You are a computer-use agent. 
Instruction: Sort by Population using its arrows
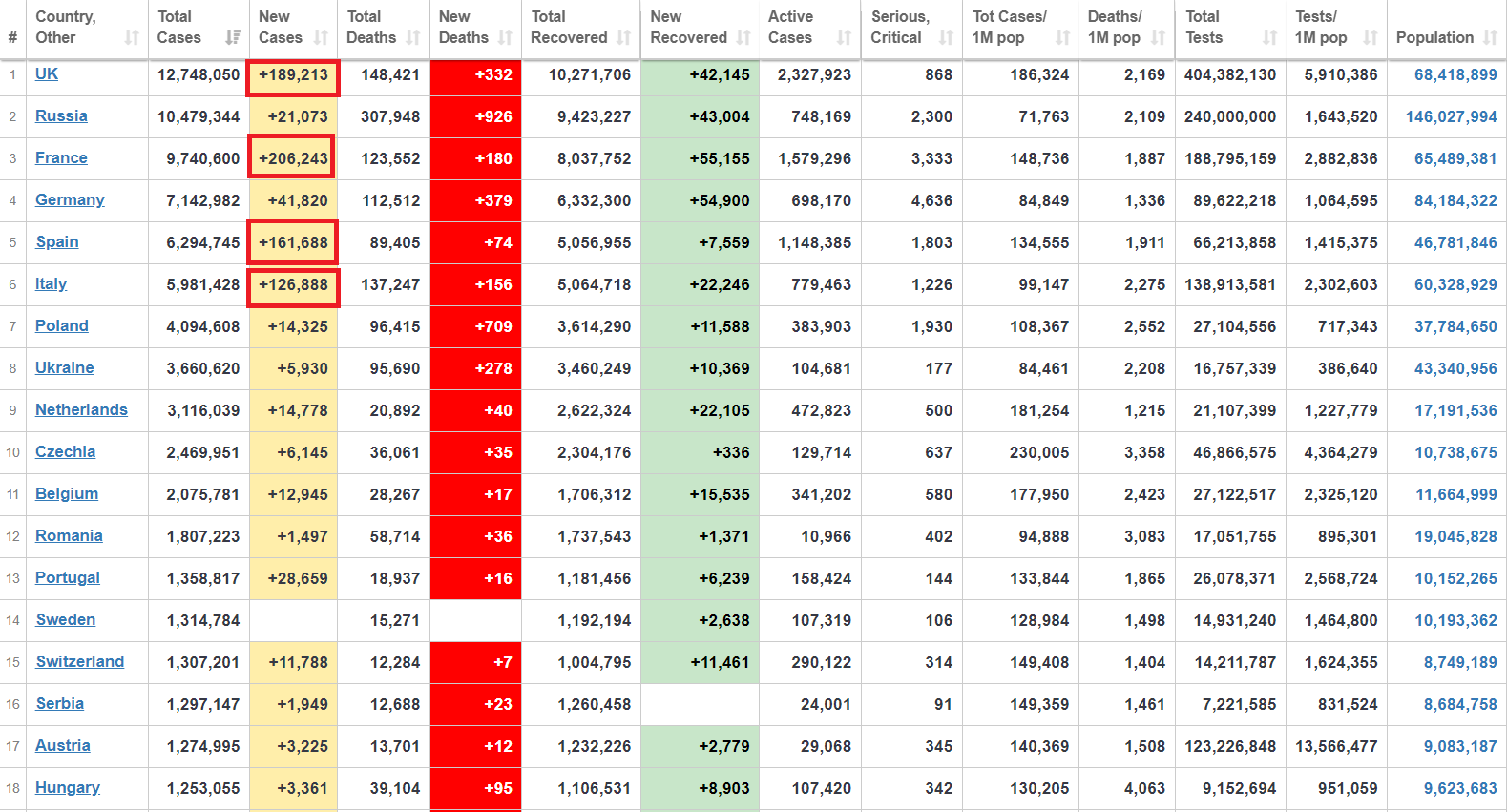1490,37
